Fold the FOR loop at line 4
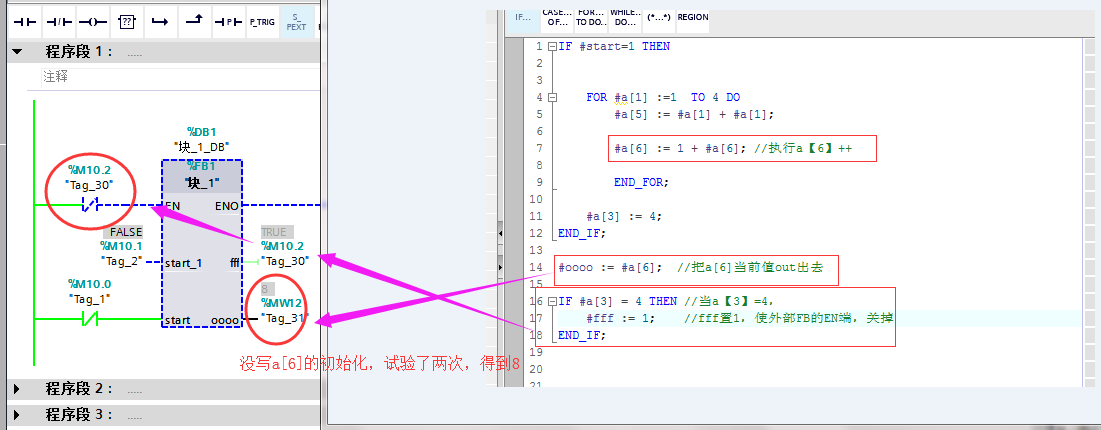Image resolution: width=1101 pixels, height=430 pixels. coord(552,98)
